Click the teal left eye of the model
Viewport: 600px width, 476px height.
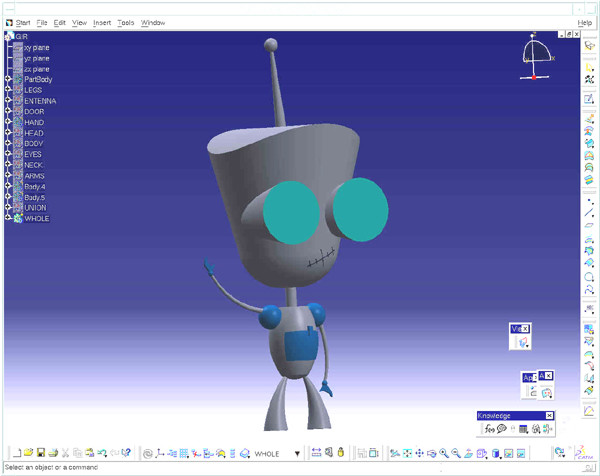291,212
